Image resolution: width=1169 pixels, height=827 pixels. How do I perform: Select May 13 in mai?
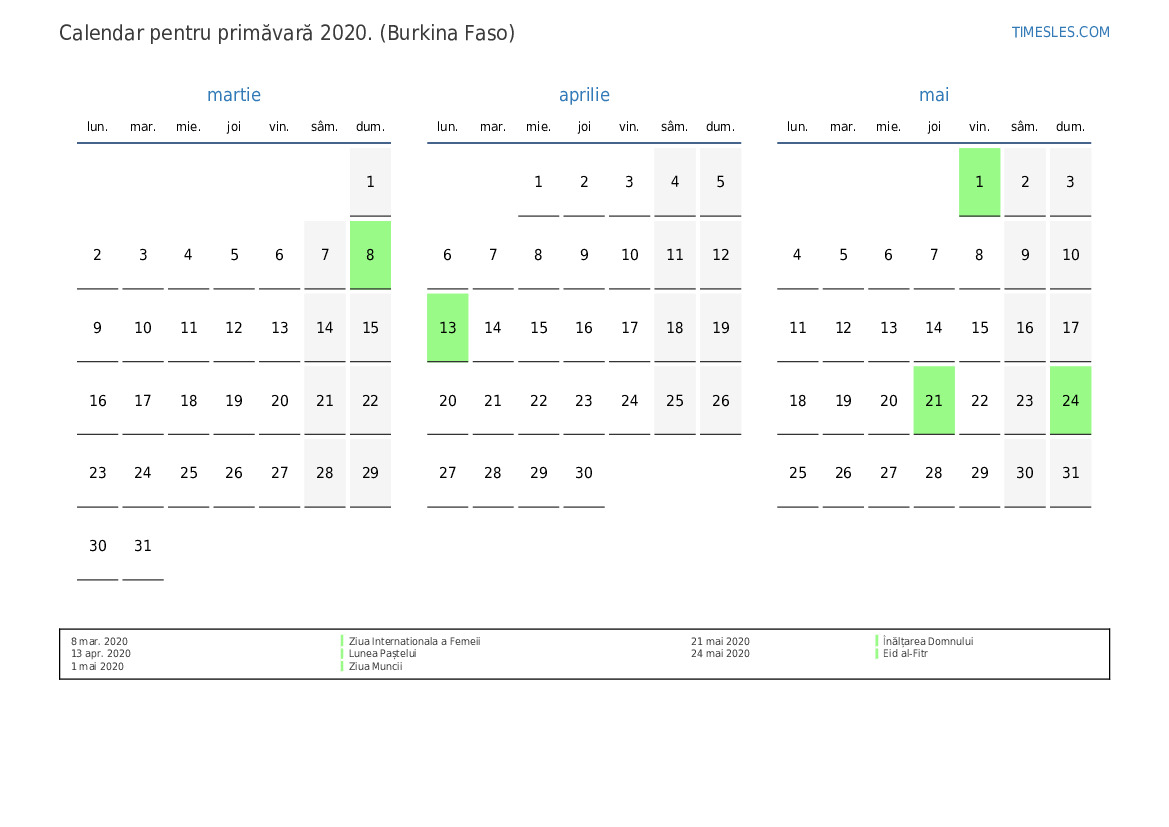[888, 328]
